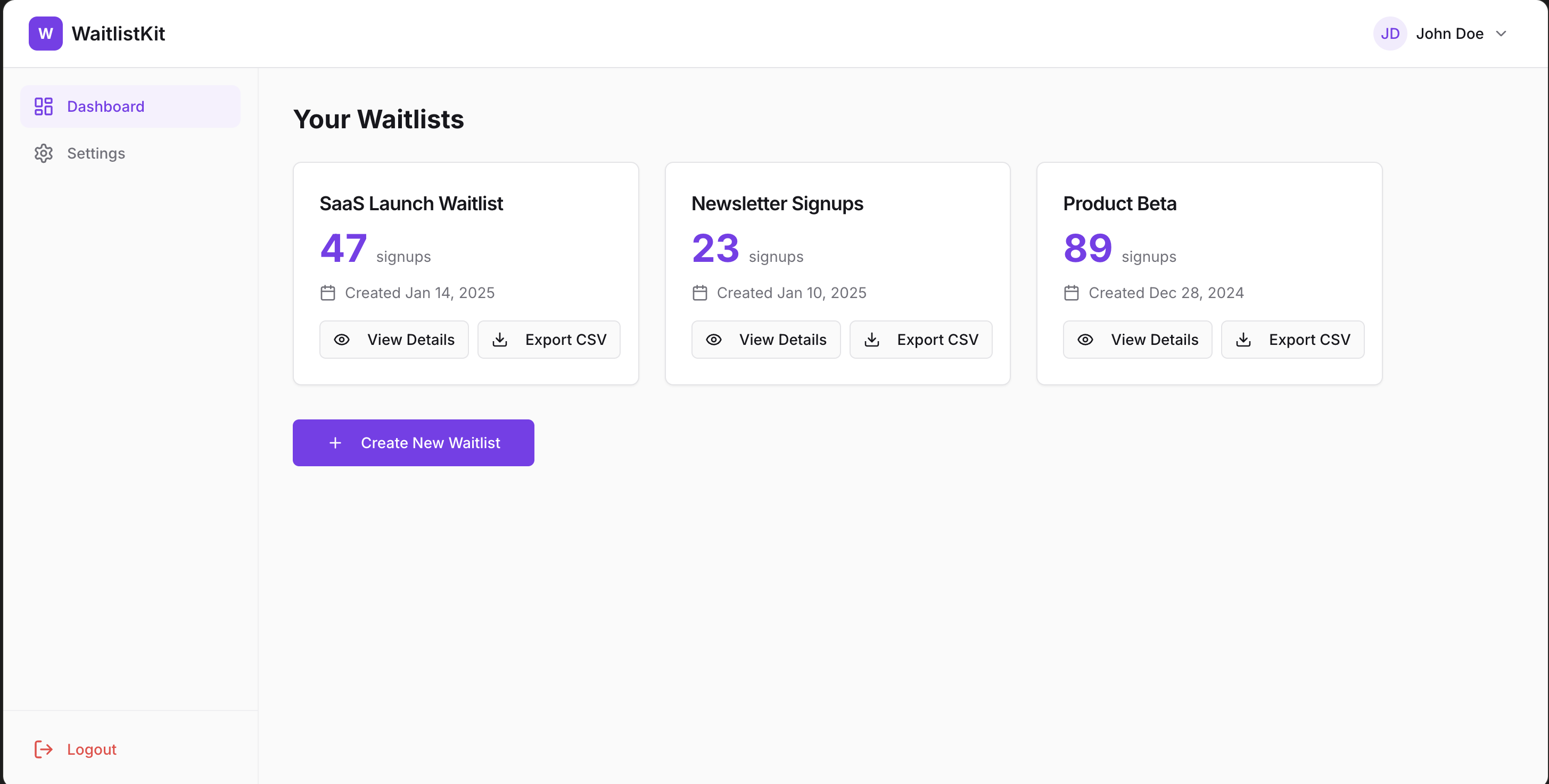Click the logout arrow icon at bottom

(43, 749)
